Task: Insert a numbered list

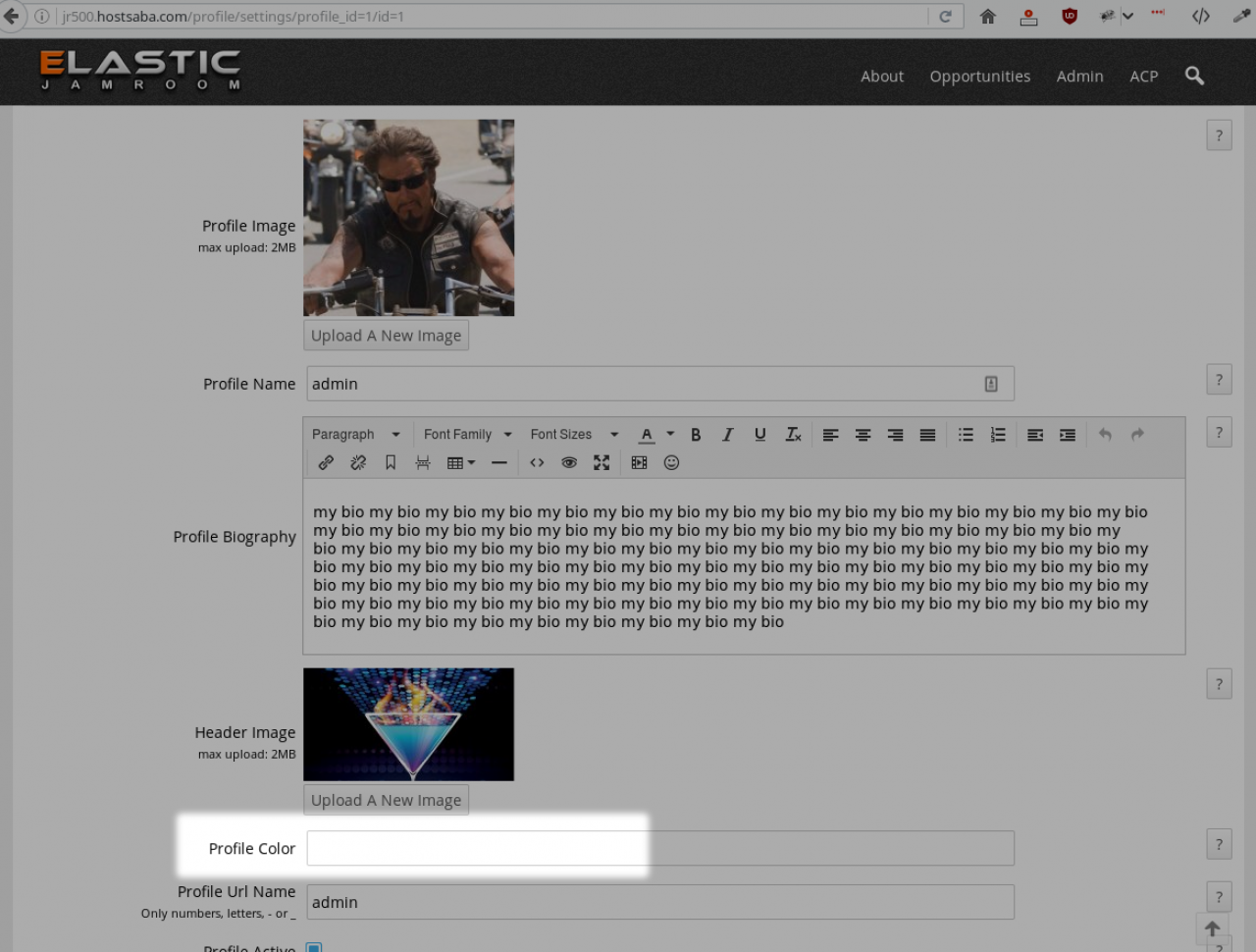Action: [x=998, y=435]
